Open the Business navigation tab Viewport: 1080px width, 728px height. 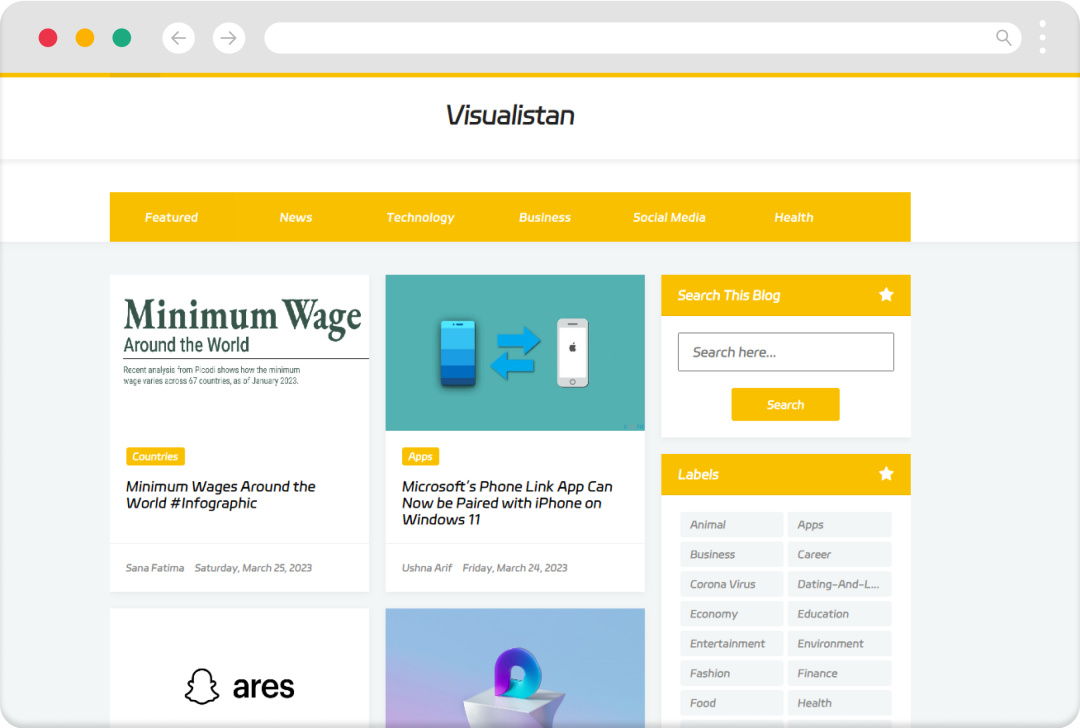[x=545, y=218]
